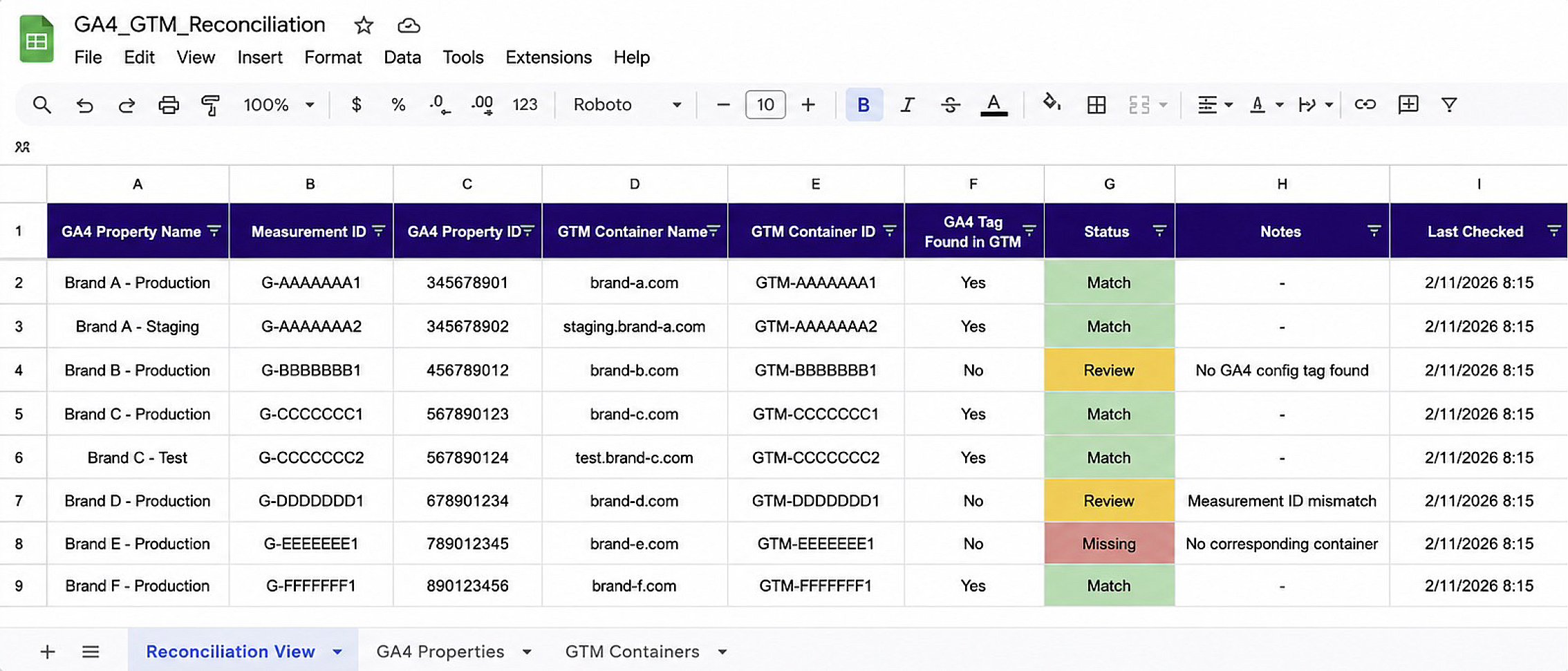Open filter on Measurement ID header
The width and height of the screenshot is (1568, 671).
378,231
